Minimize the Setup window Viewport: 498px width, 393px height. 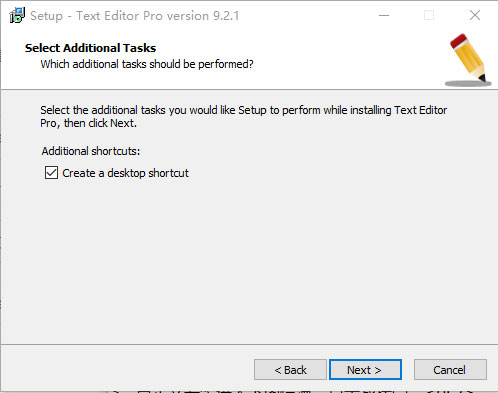pos(384,15)
